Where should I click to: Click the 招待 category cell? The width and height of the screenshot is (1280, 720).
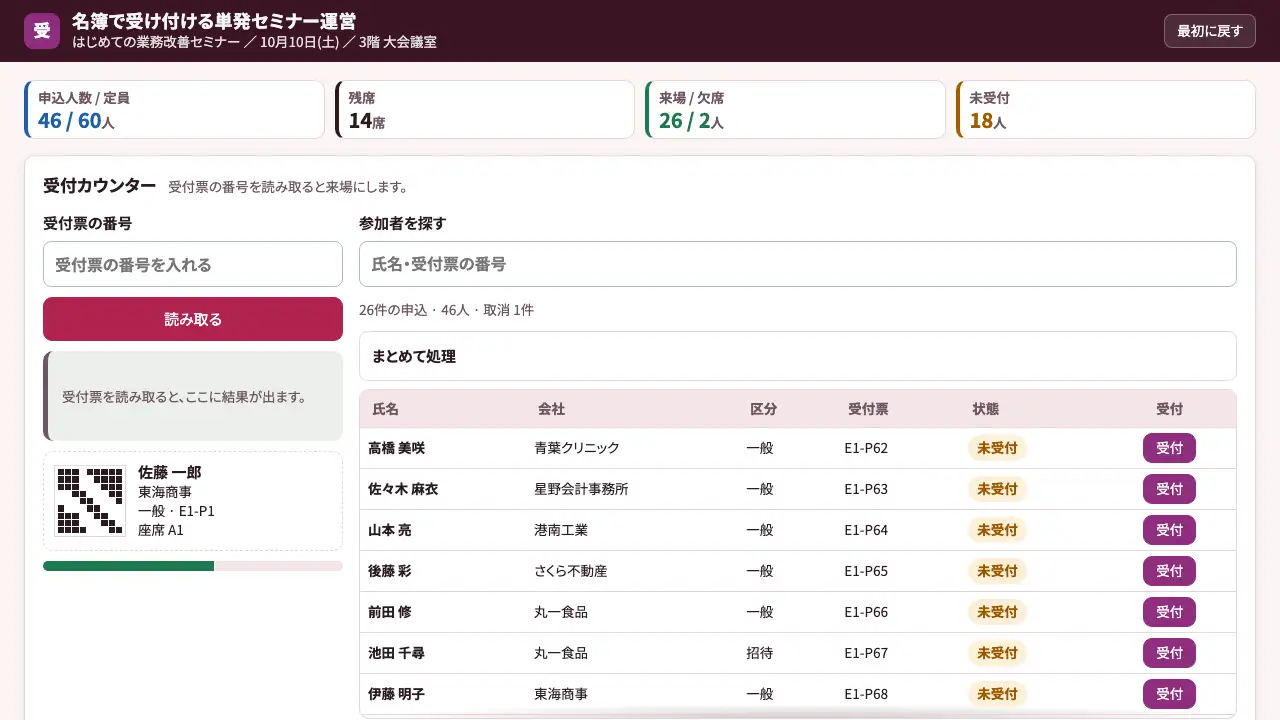759,653
